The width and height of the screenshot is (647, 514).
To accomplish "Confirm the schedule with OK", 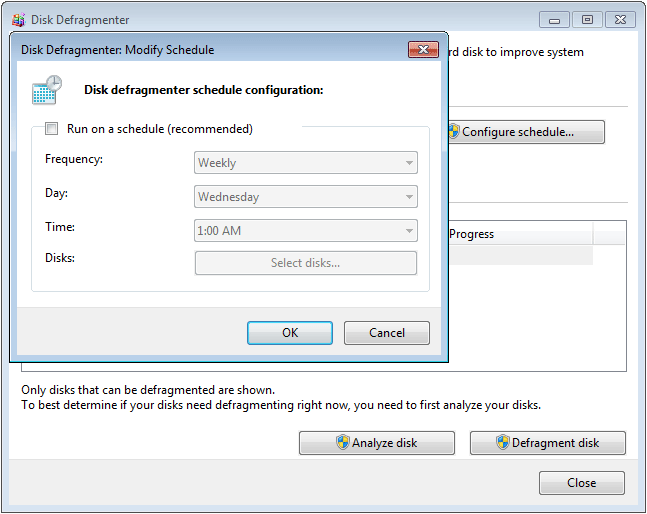I will coord(290,333).
